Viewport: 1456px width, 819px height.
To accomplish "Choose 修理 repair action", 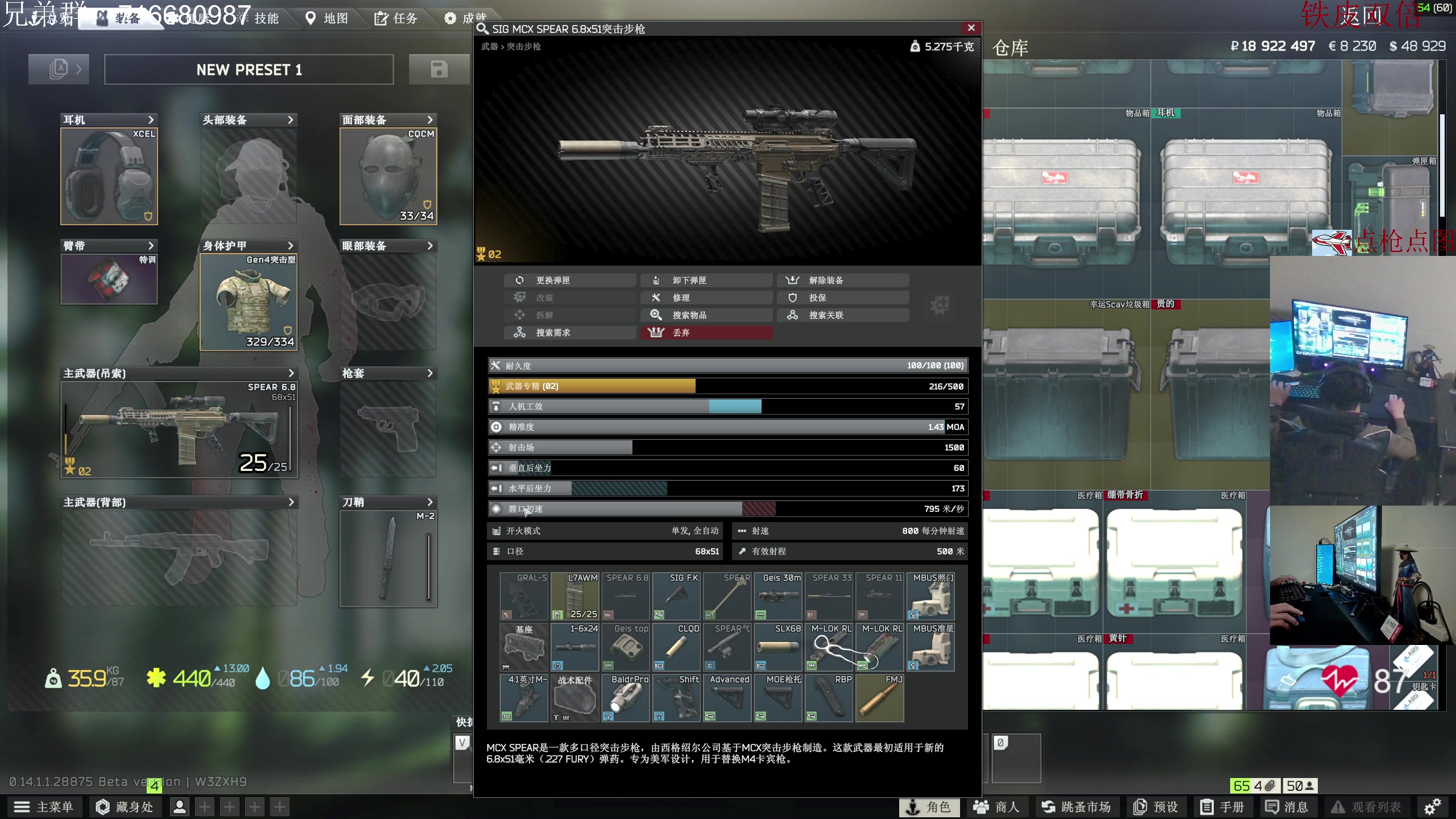I will pos(706,297).
